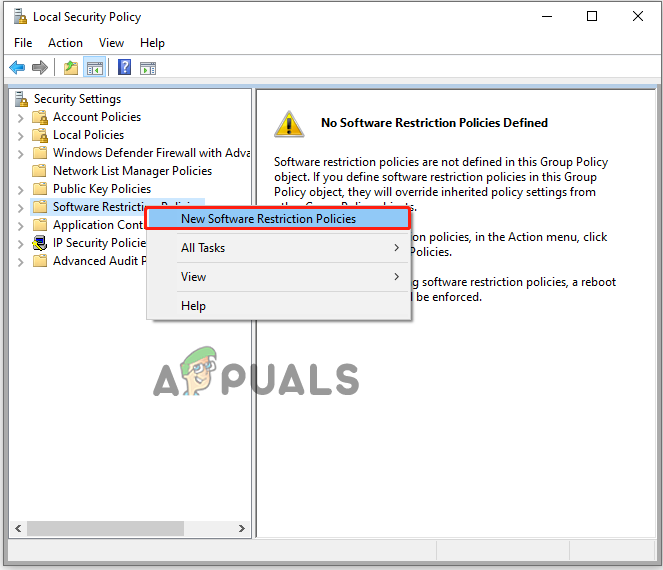Click the tree pane left scroll arrow
The image size is (663, 570).
[x=18, y=529]
